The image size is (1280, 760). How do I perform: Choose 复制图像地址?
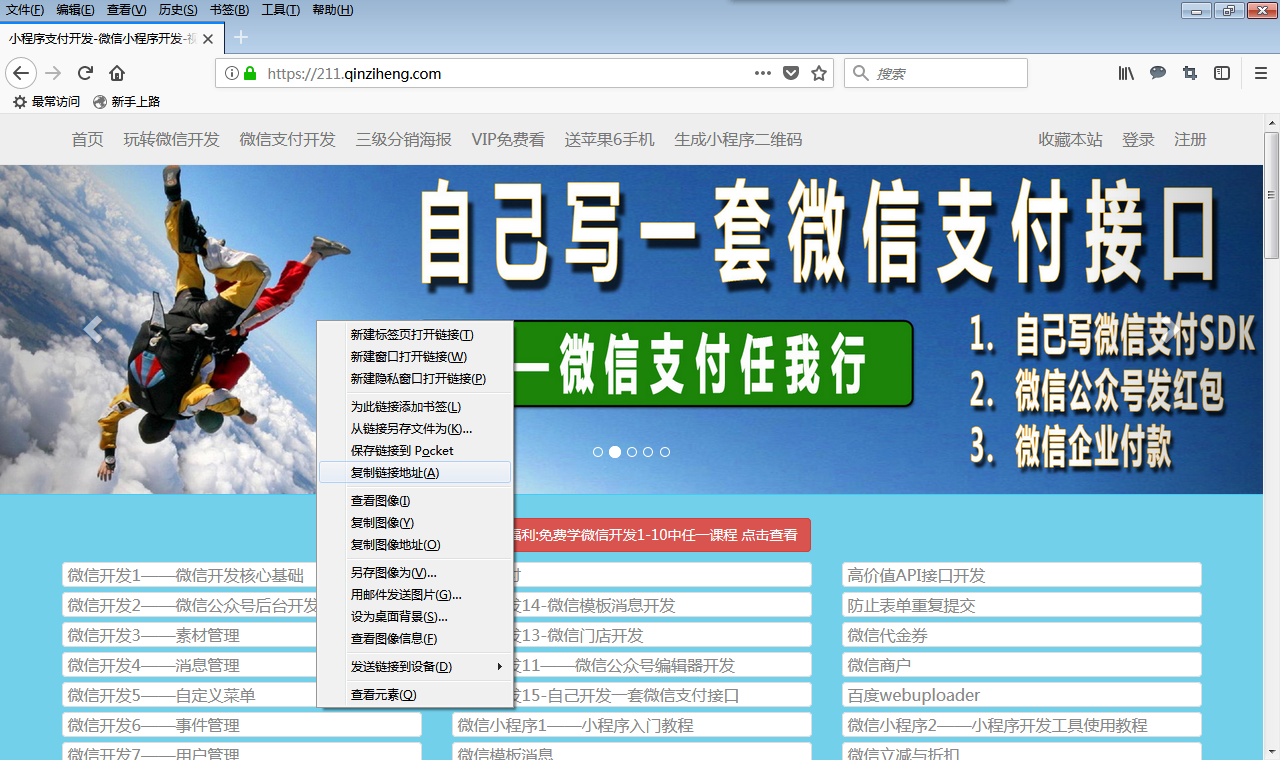pyautogui.click(x=414, y=545)
